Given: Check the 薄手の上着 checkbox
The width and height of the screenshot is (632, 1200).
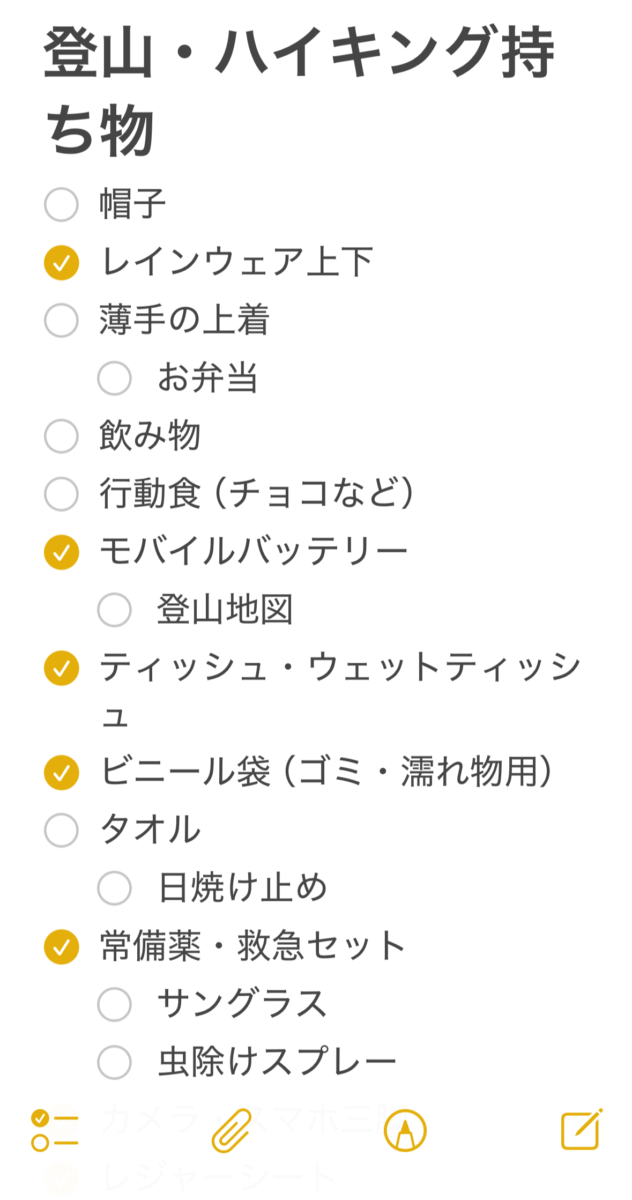Looking at the screenshot, I should pos(62,321).
